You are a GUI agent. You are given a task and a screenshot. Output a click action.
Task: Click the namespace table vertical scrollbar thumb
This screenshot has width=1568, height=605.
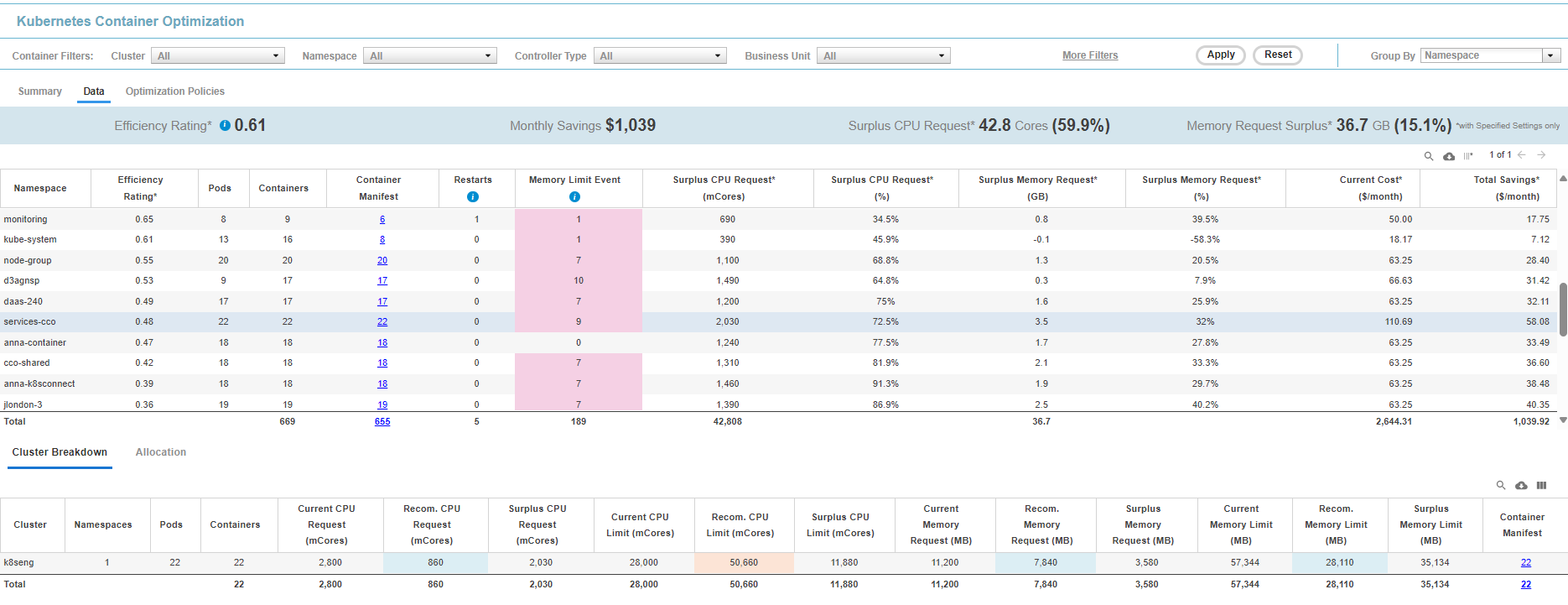1563,309
